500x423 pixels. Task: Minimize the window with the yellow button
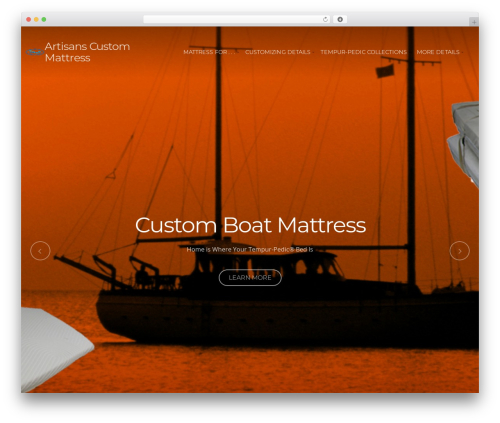pos(36,20)
